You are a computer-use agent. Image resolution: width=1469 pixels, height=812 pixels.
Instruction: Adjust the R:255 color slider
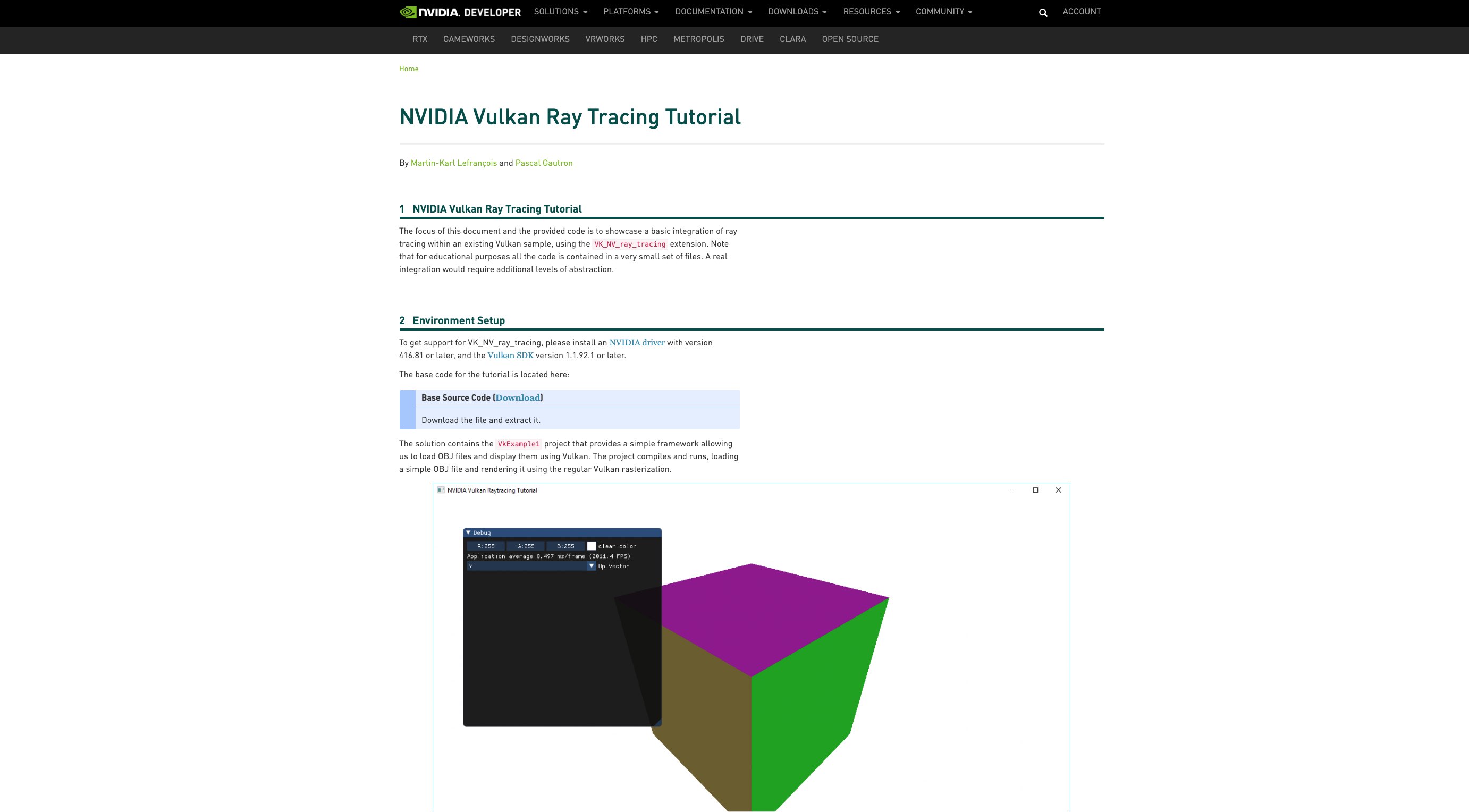(x=485, y=546)
